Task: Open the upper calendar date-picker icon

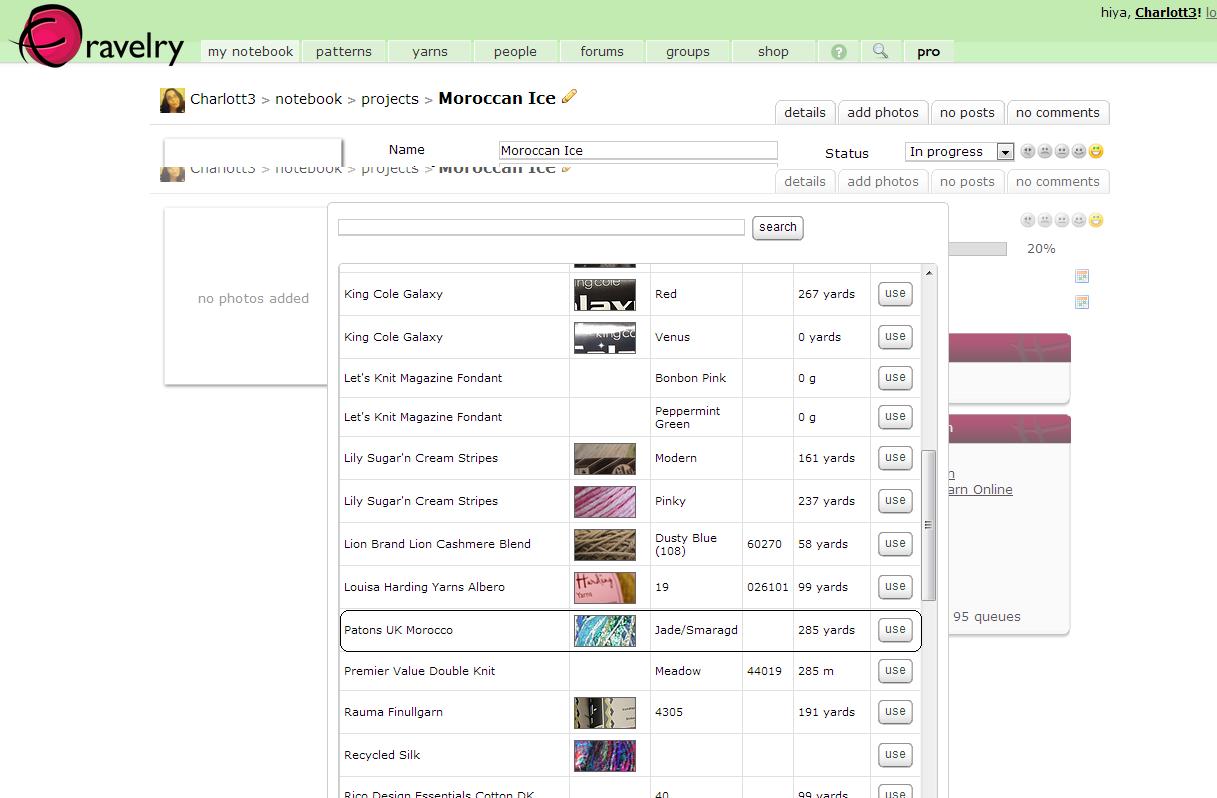Action: coord(1081,276)
